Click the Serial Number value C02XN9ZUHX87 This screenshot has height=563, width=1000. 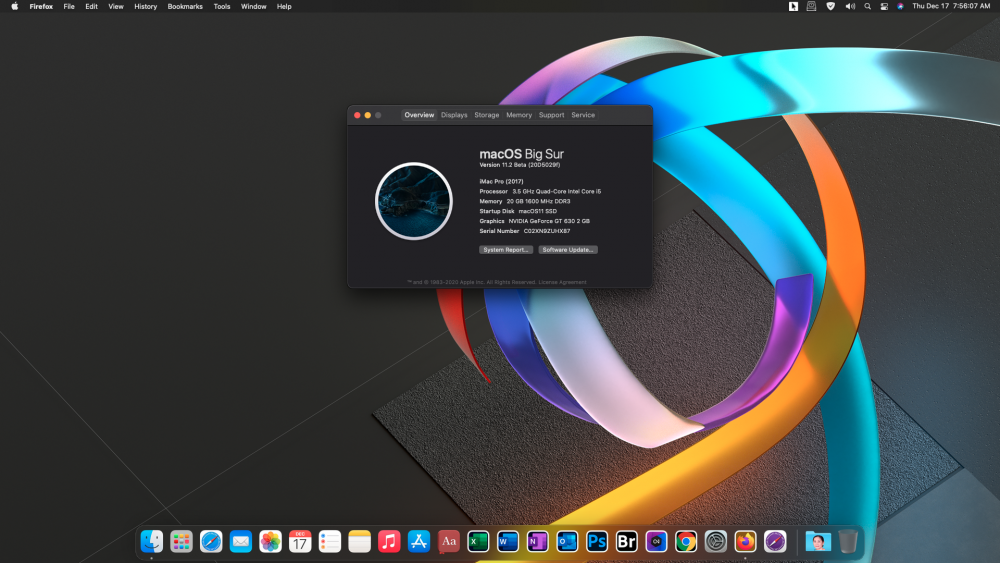click(x=547, y=231)
